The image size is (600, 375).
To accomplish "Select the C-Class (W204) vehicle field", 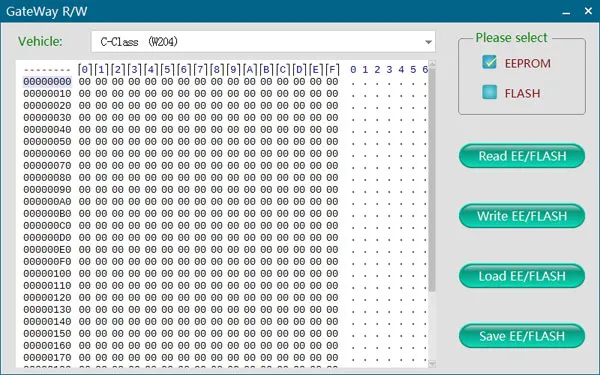I will click(263, 42).
